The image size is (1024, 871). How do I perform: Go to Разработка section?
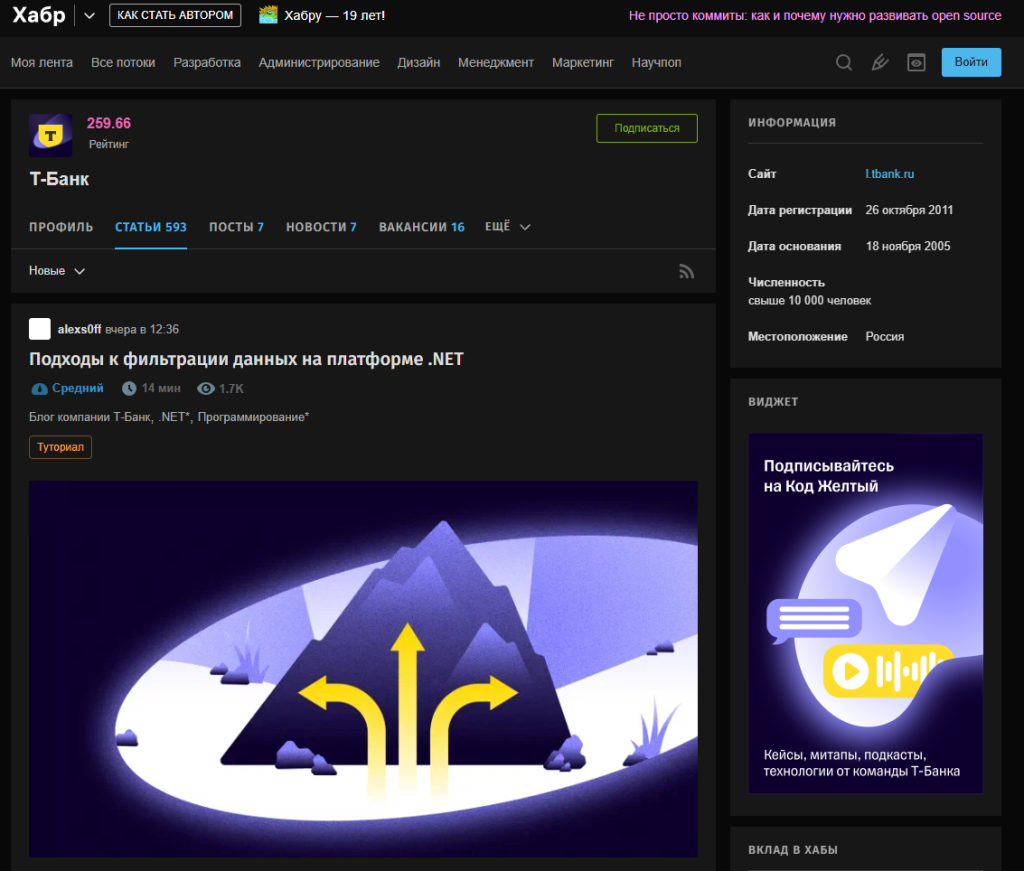point(207,63)
